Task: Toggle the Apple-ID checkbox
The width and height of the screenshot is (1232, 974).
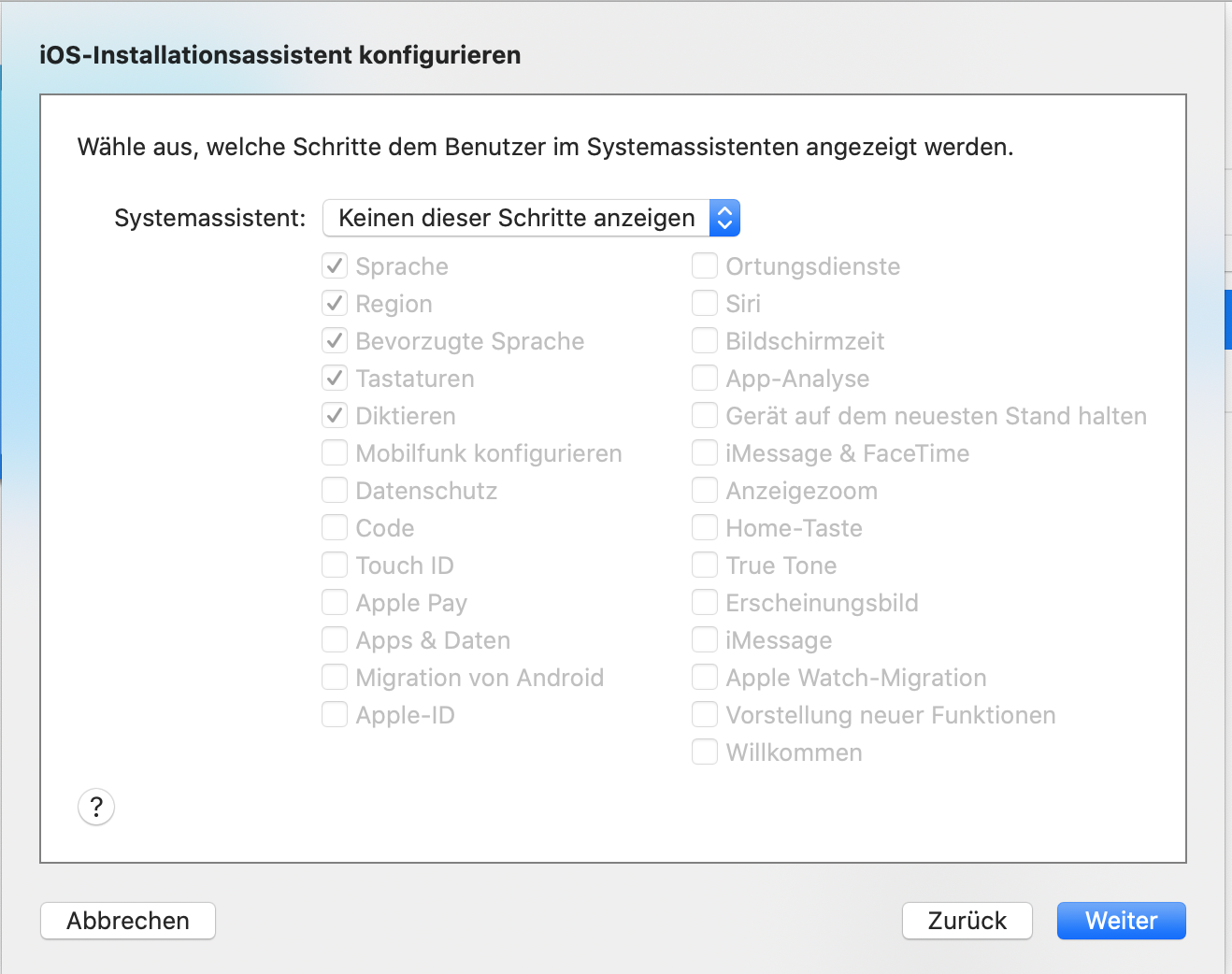Action: click(x=335, y=715)
